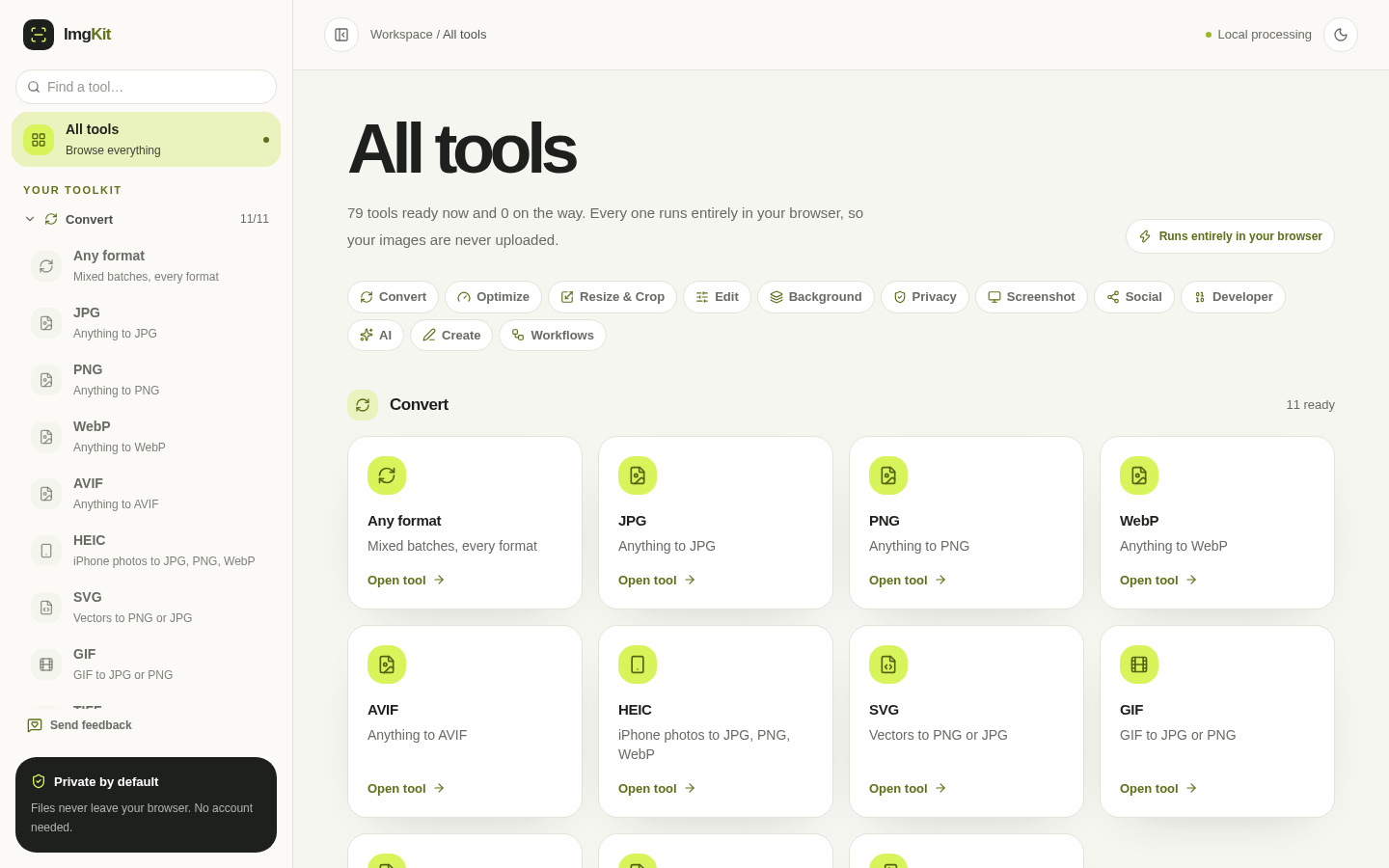Click Send feedback link
This screenshot has width=1389, height=868.
(79, 725)
